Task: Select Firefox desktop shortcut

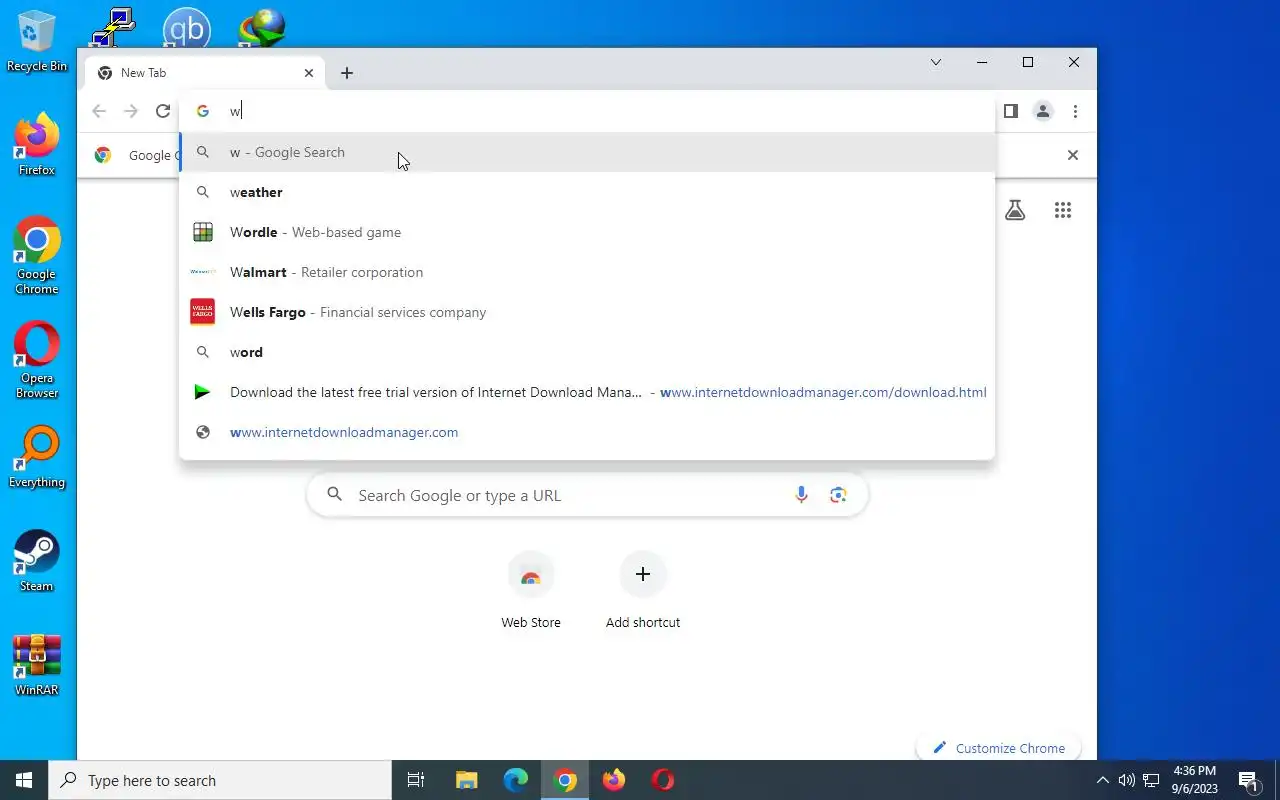Action: [x=37, y=145]
